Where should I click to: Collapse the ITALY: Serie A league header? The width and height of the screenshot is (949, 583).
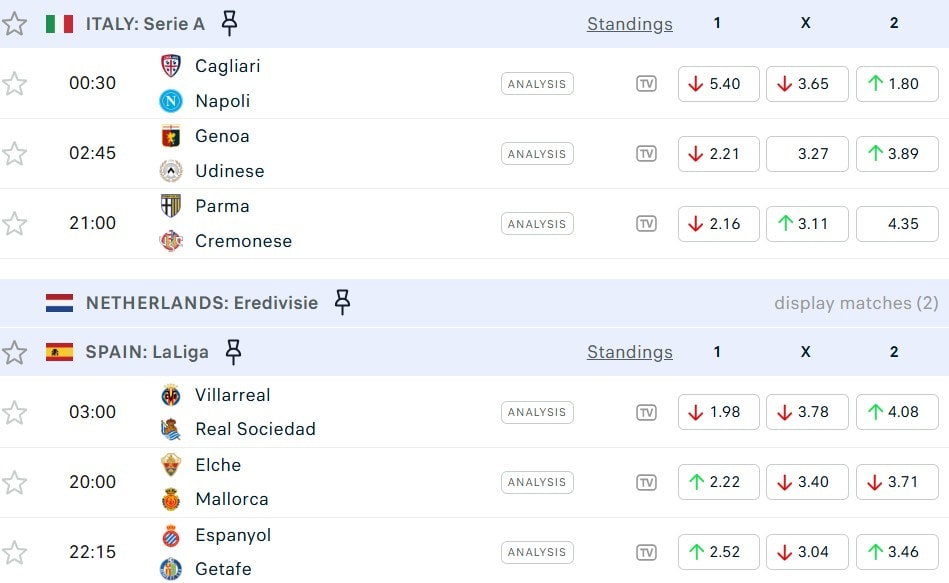click(x=145, y=24)
